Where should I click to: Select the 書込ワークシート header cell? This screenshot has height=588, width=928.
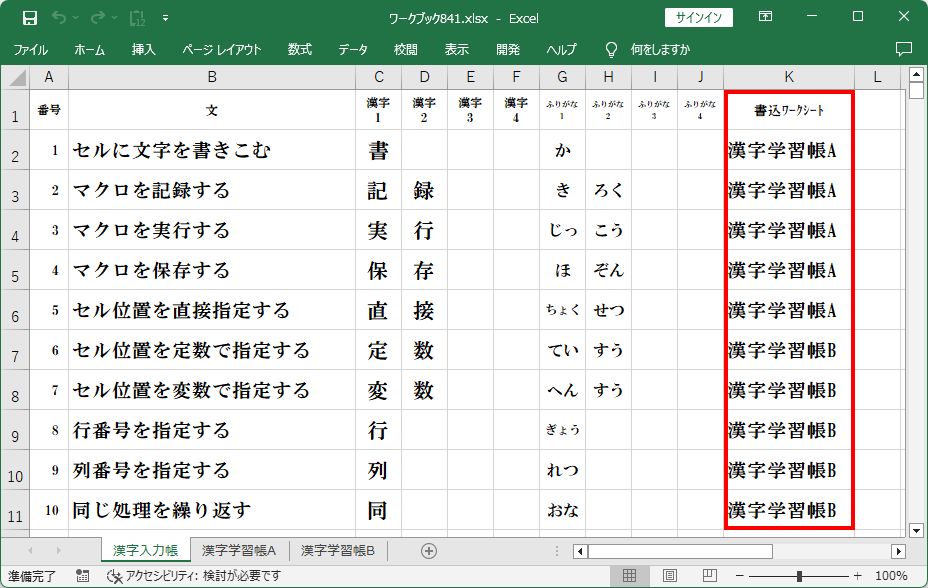coord(789,110)
